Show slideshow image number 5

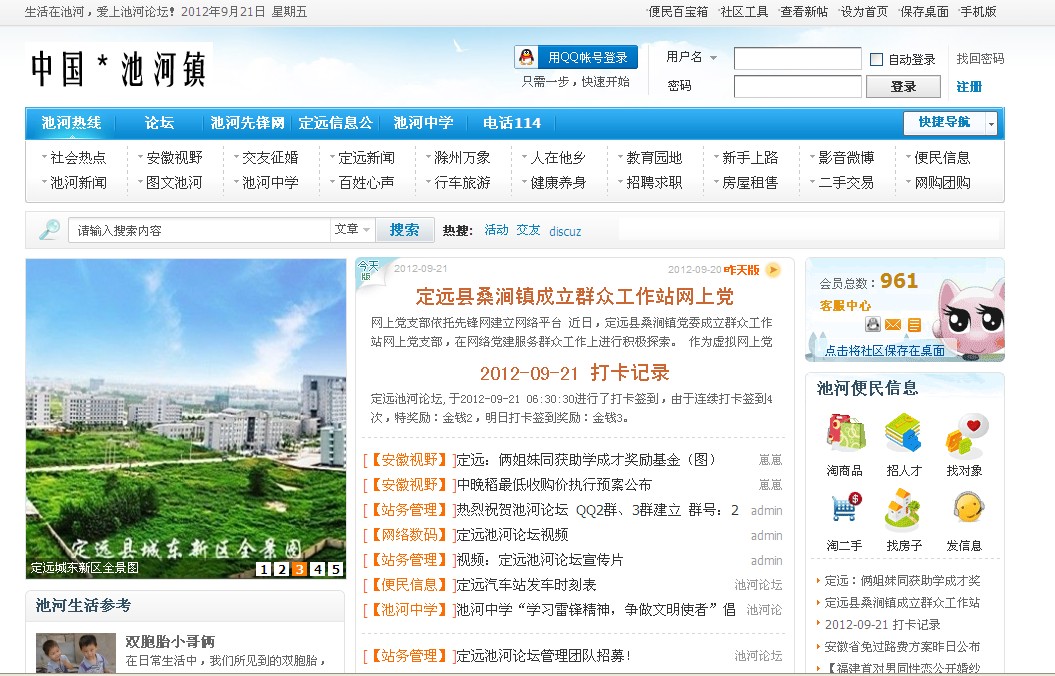335,569
